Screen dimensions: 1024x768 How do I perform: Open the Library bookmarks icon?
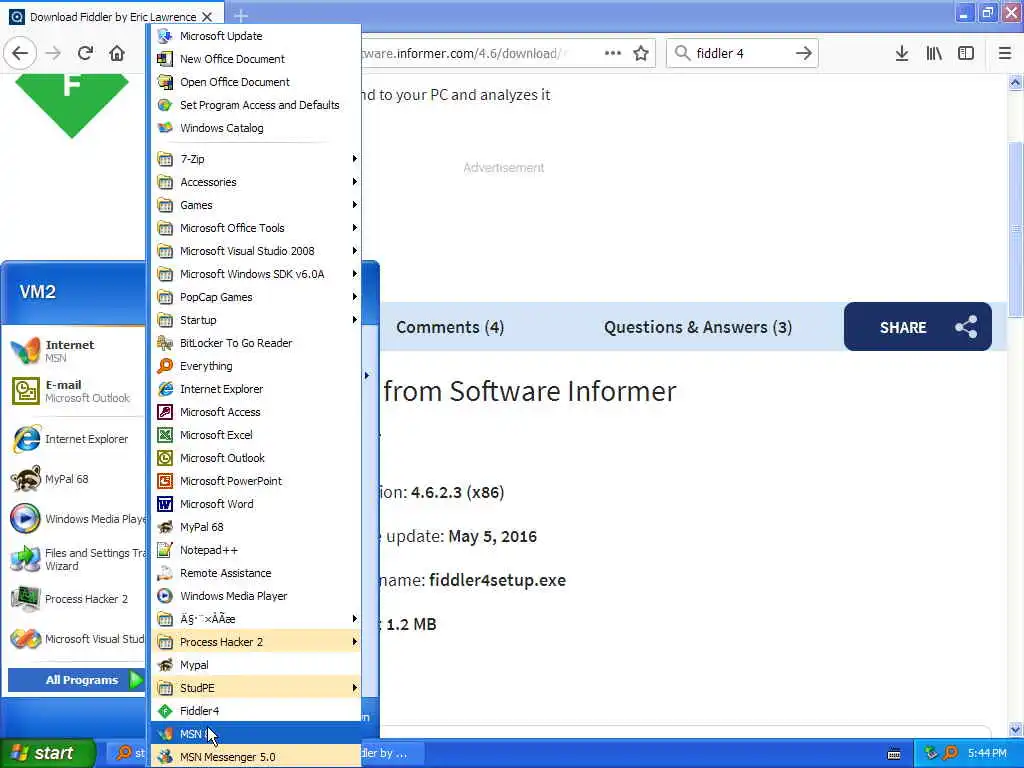[x=934, y=53]
